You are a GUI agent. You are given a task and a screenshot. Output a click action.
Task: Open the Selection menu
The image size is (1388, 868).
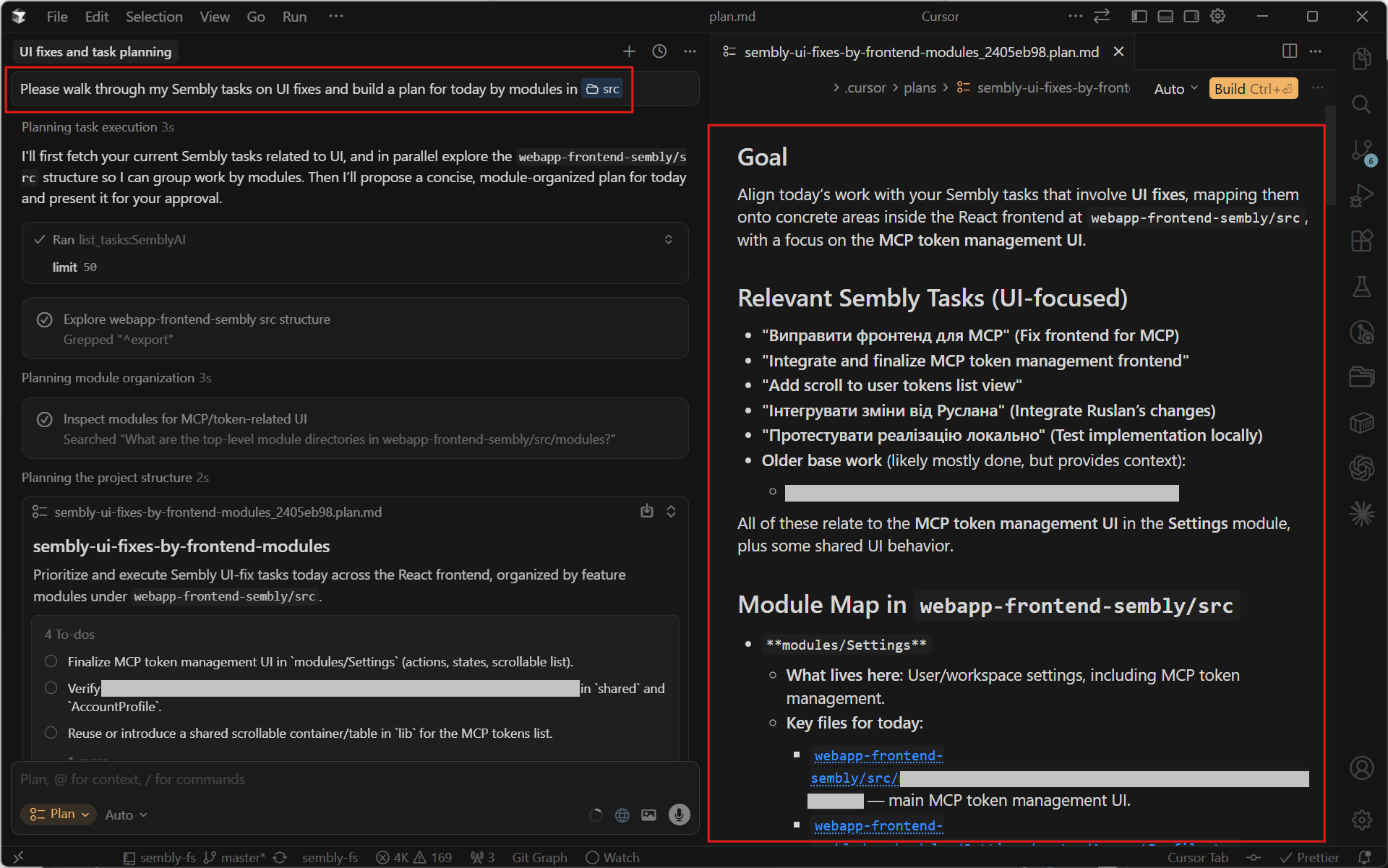click(x=153, y=17)
